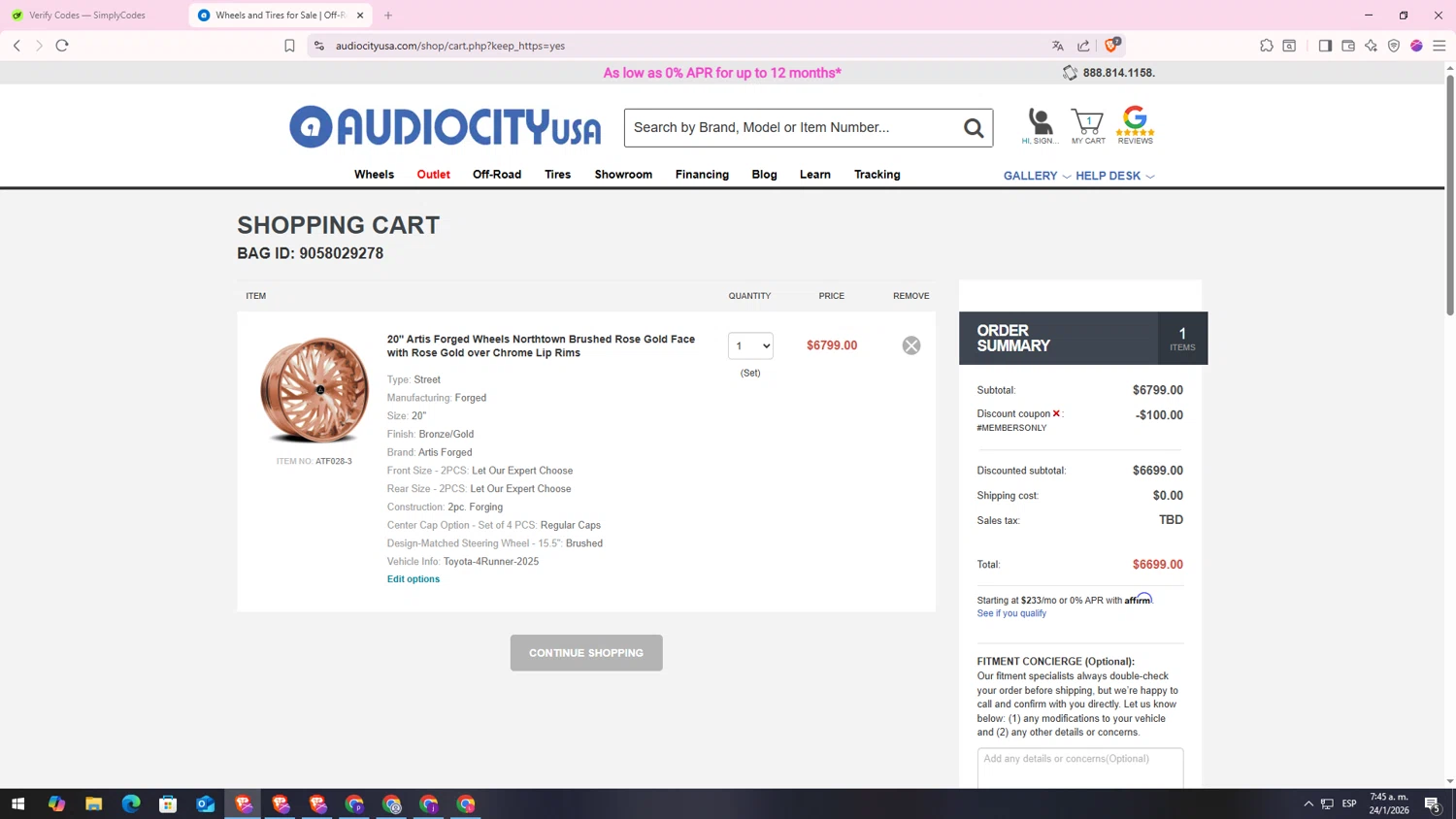Open the Off-Road menu

pos(497,175)
